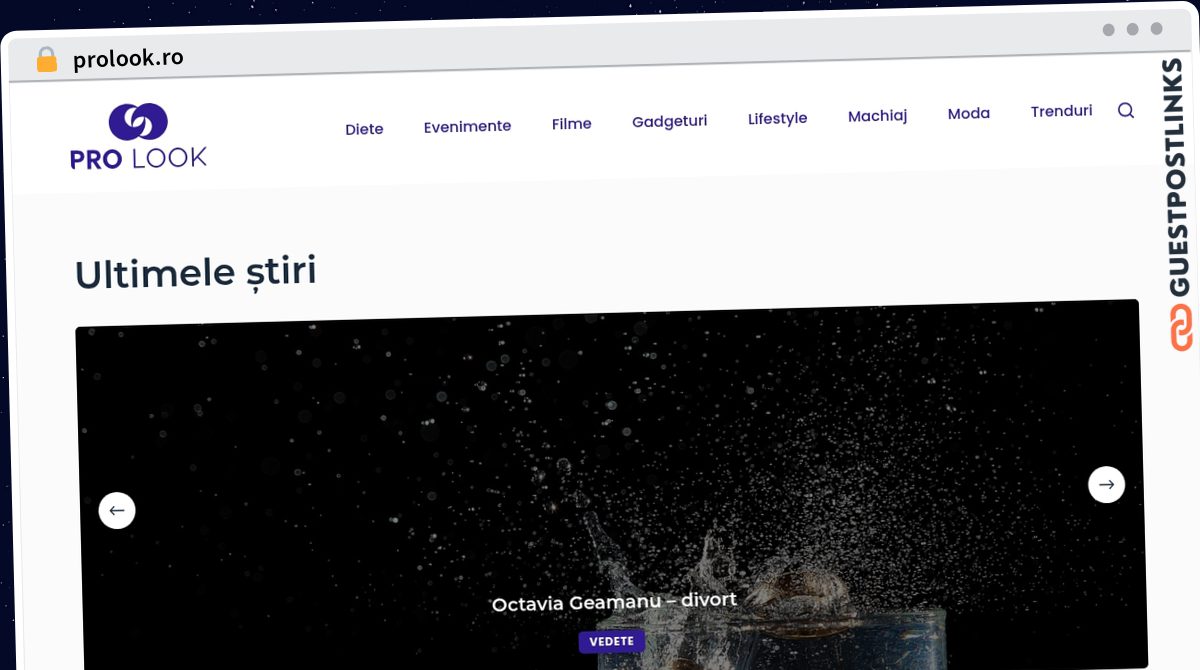Open the Moda menu item
The height and width of the screenshot is (670, 1200).
[x=969, y=114]
